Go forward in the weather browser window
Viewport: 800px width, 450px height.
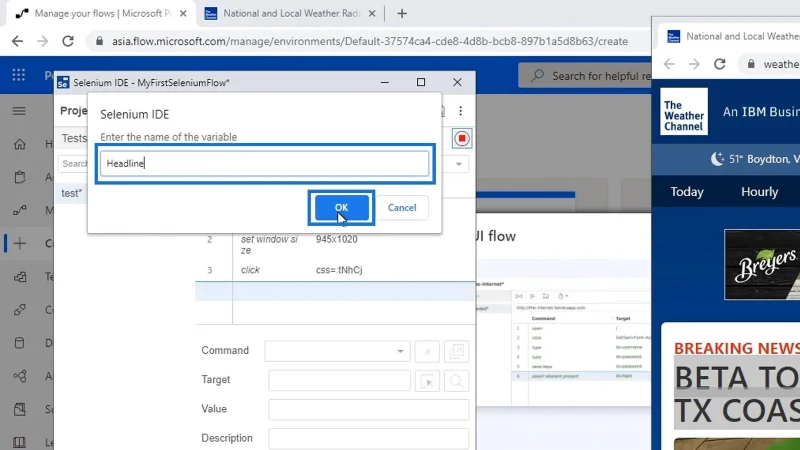(x=694, y=64)
